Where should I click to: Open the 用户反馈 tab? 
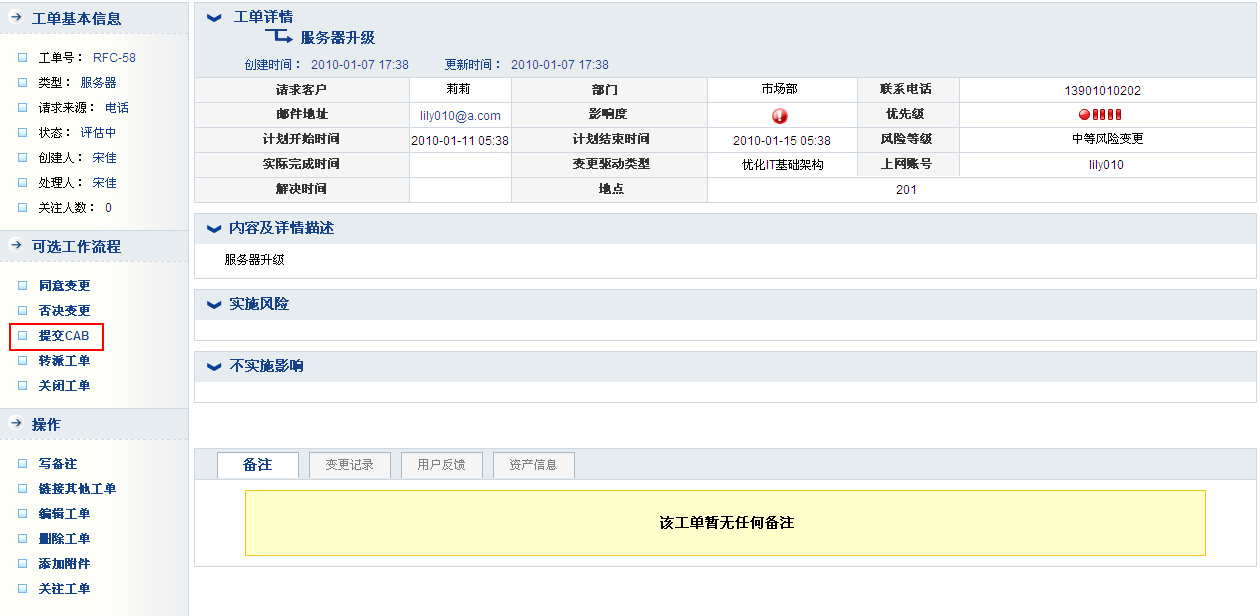[x=441, y=465]
